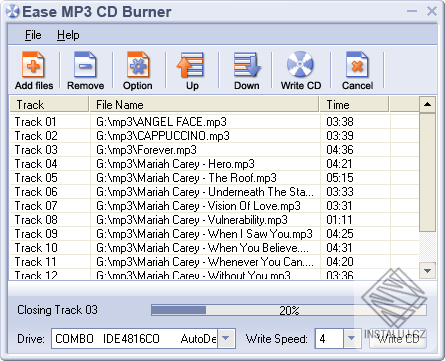Image resolution: width=445 pixels, height=361 pixels.
Task: Select Track 02 row
Action: point(214,136)
